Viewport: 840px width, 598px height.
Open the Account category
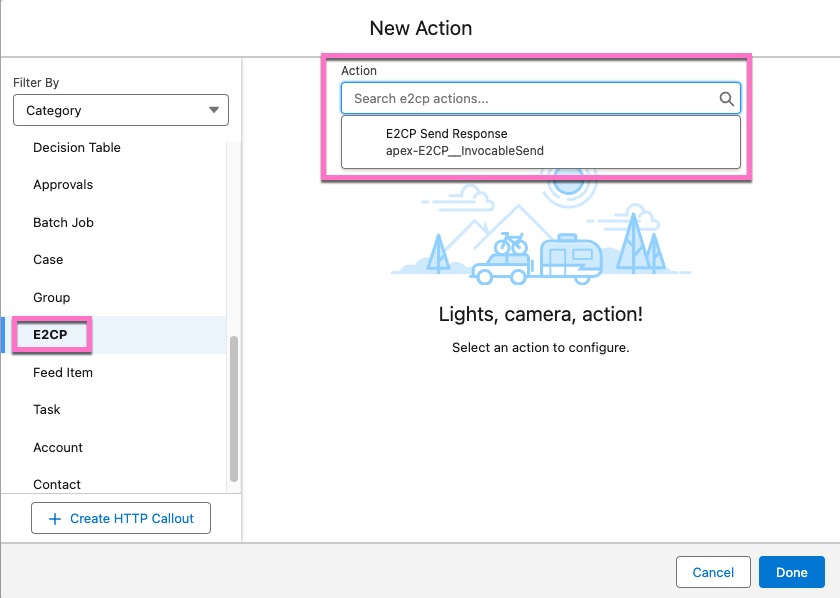coord(58,447)
